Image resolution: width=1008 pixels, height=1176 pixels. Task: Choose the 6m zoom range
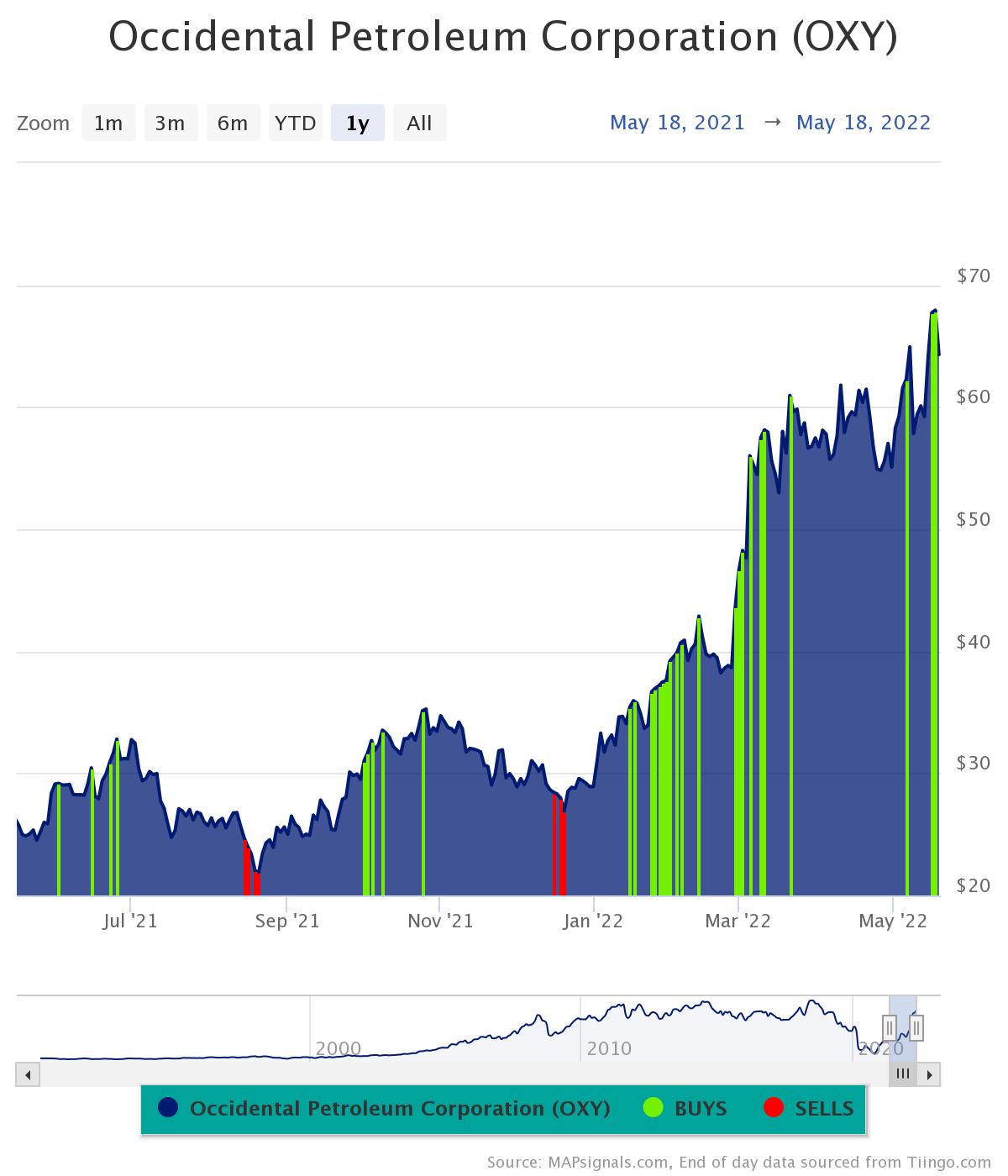pos(234,123)
